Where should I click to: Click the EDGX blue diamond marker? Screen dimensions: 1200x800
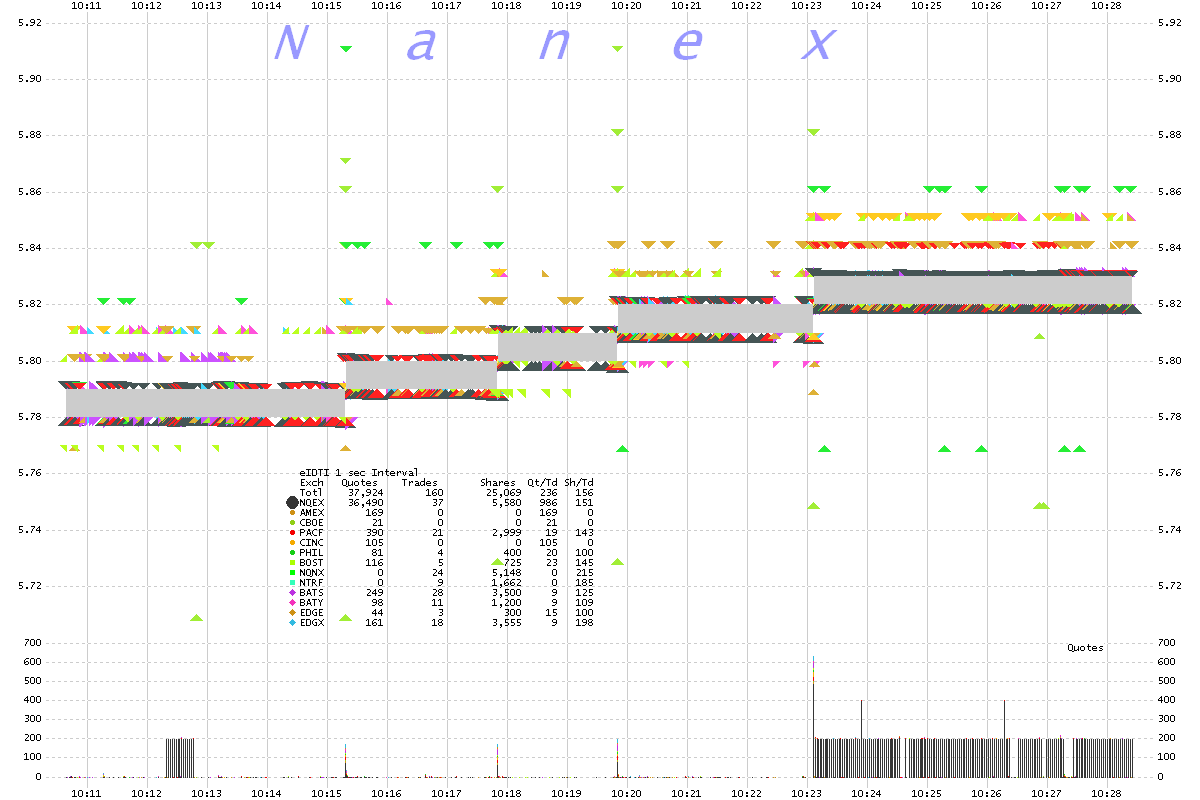[292, 623]
